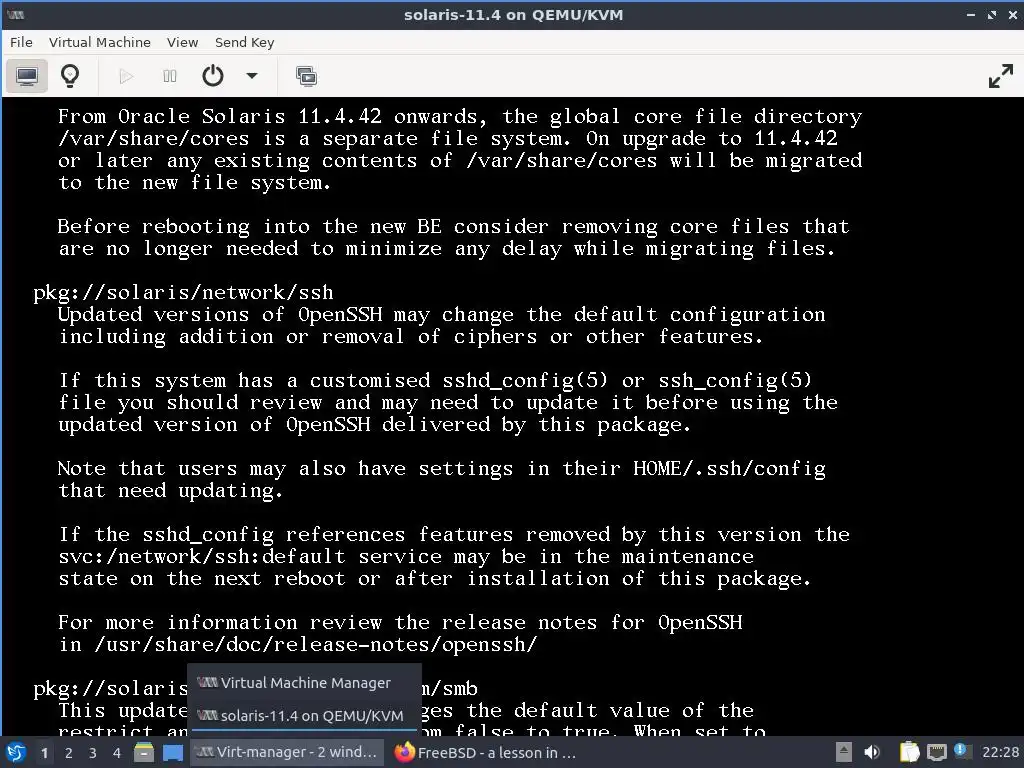Click the Run virtual machine play button
This screenshot has height=768, width=1024.
126,76
